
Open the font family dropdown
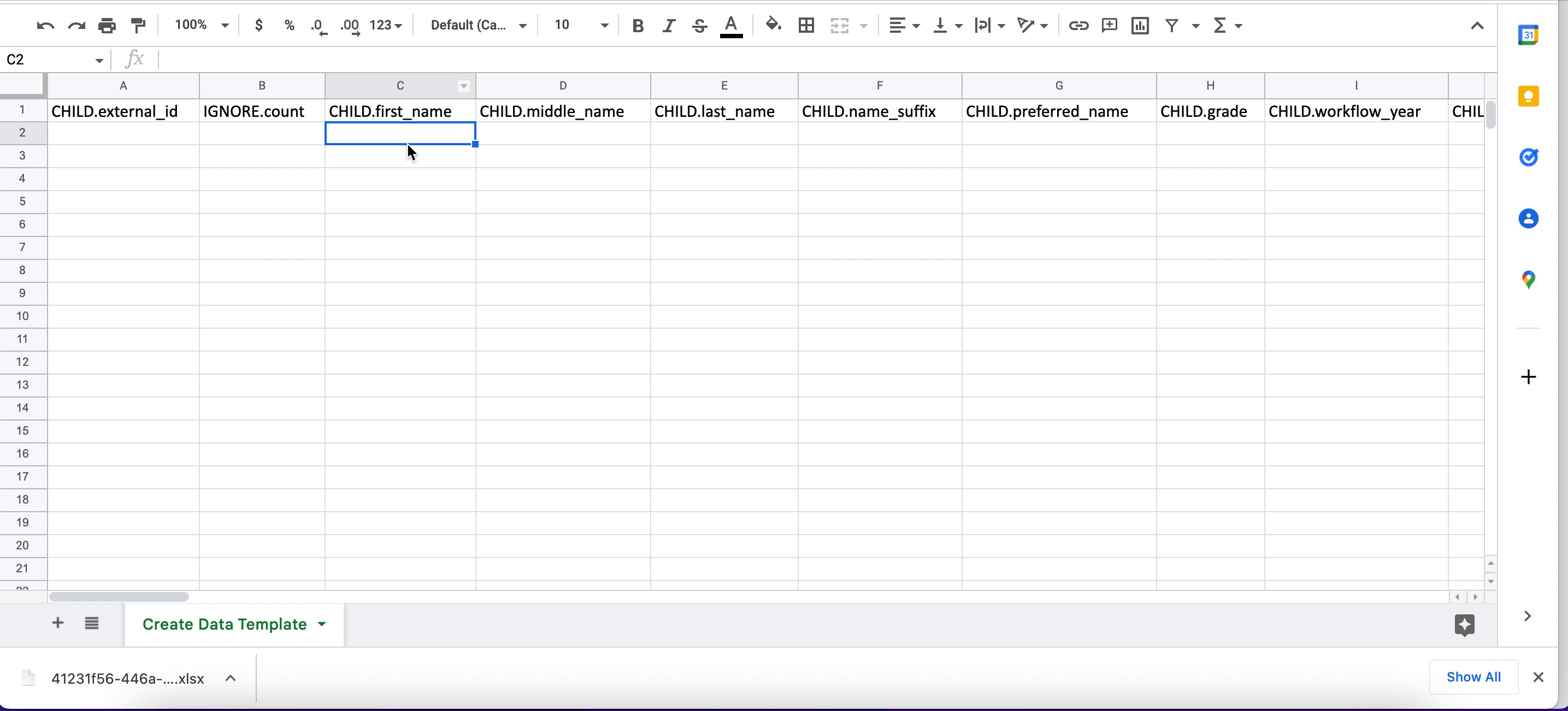(479, 26)
